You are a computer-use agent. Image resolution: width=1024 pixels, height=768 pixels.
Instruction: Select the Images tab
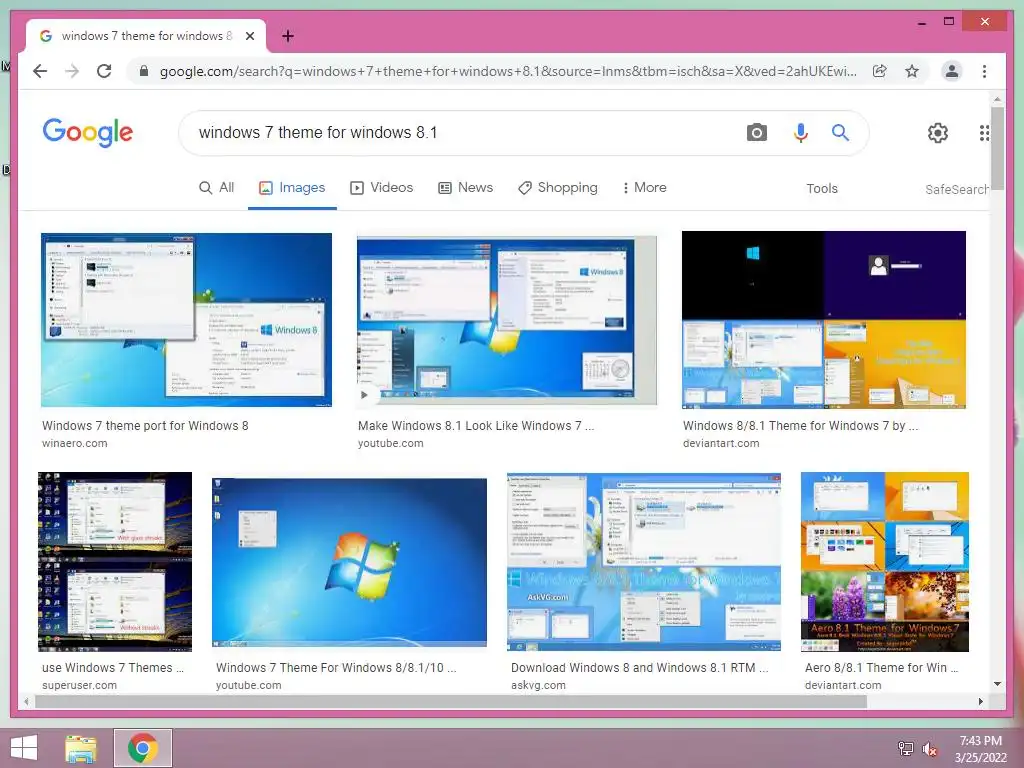(x=292, y=188)
